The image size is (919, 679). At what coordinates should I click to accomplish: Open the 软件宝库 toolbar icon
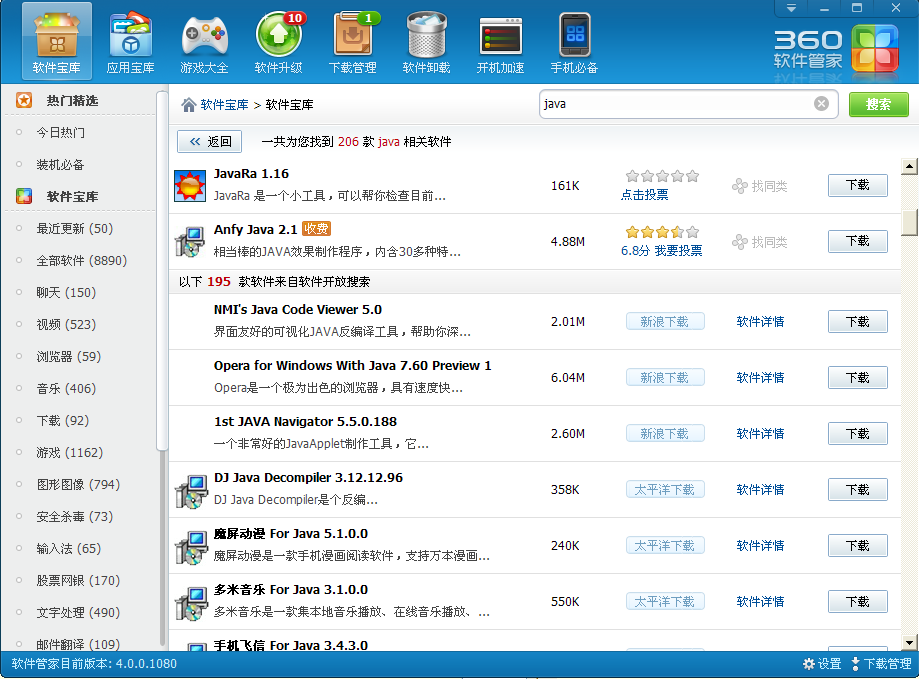pos(57,41)
